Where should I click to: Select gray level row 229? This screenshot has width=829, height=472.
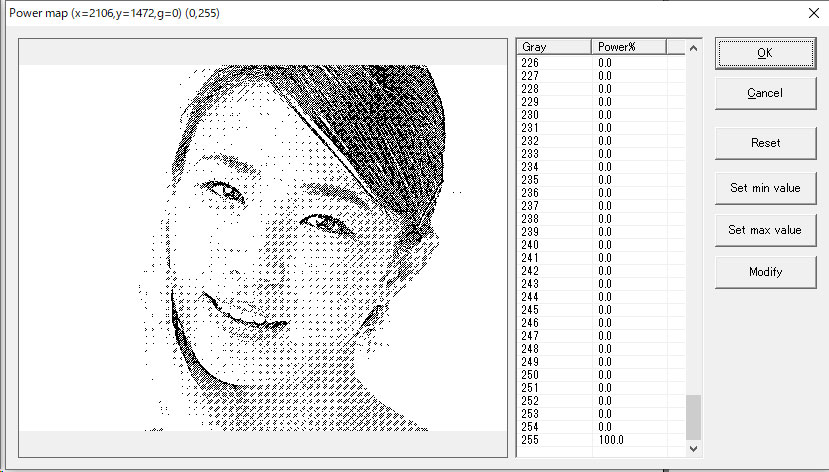601,102
